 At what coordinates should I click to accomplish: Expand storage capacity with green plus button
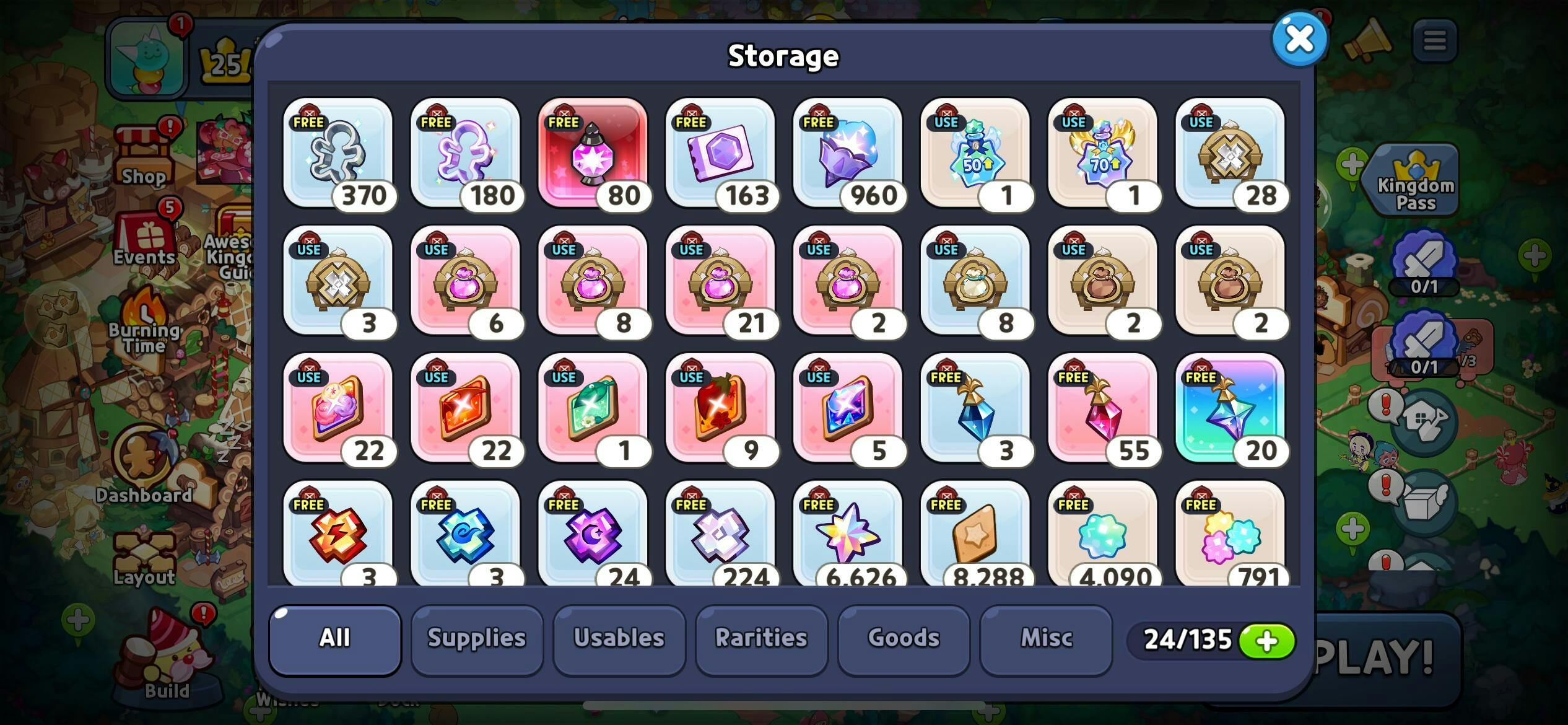coord(1266,641)
